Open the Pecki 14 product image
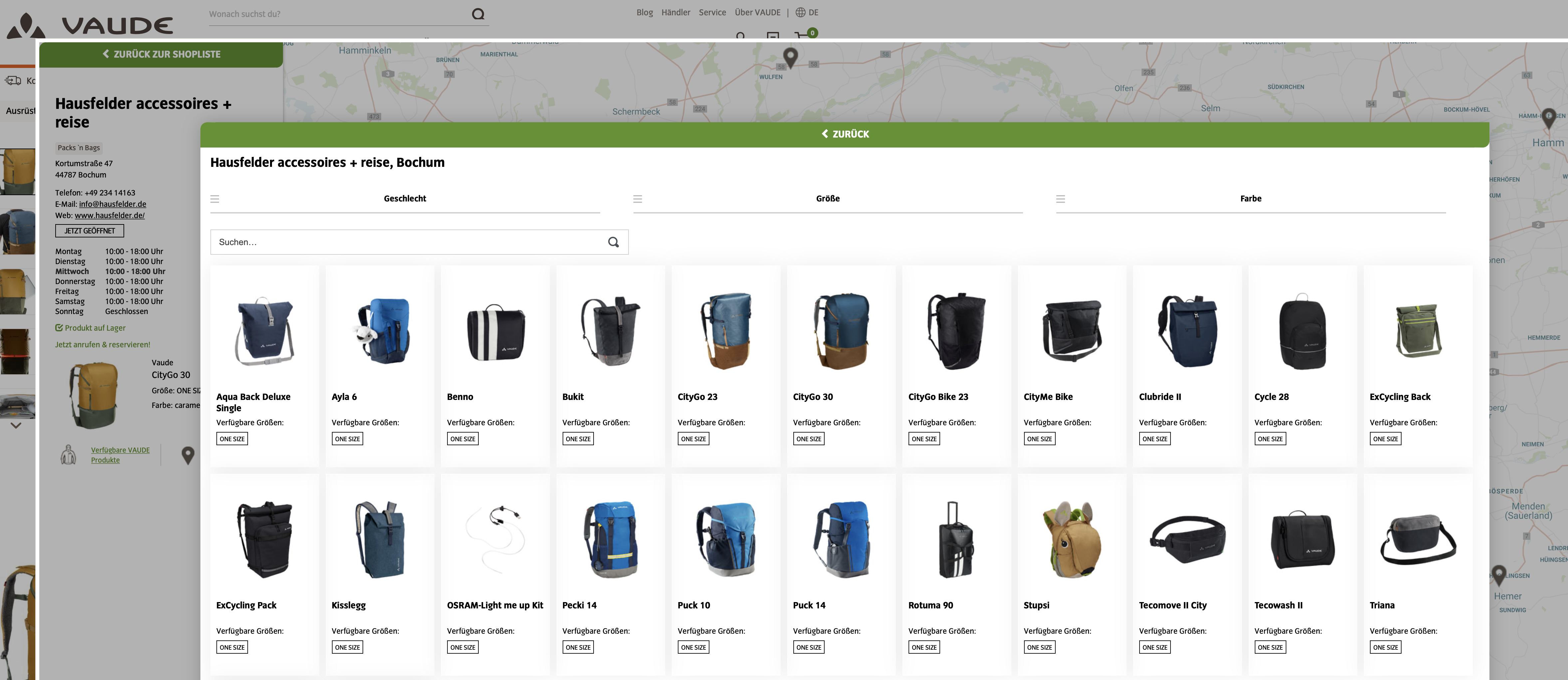 tap(611, 539)
